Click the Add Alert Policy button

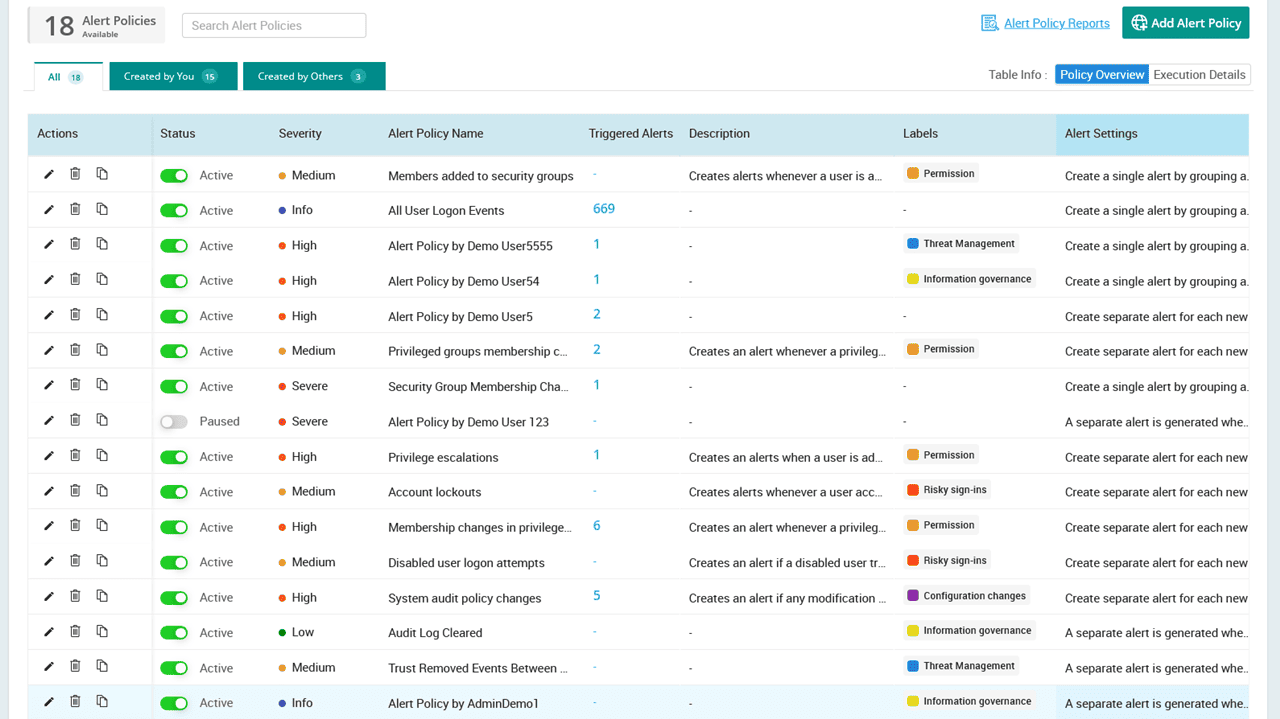1185,22
